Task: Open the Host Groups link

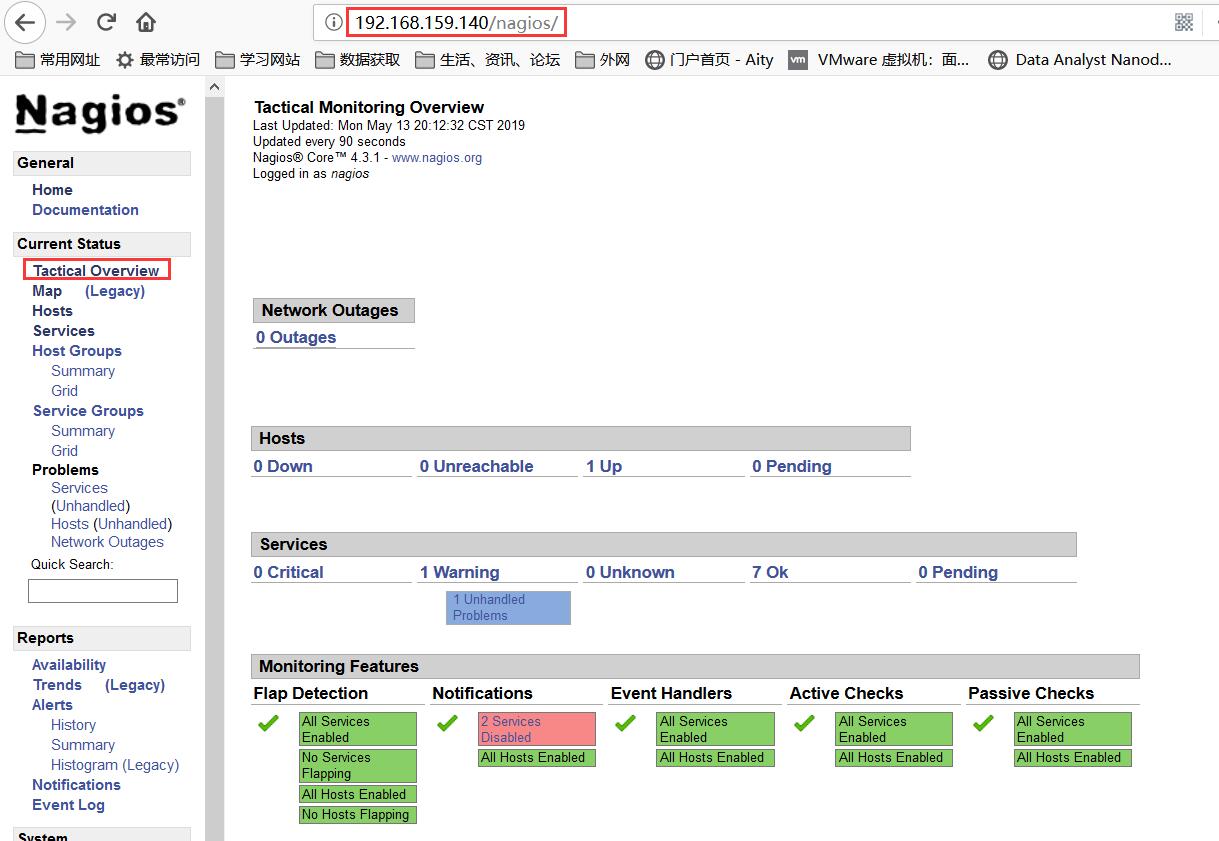Action: click(77, 351)
